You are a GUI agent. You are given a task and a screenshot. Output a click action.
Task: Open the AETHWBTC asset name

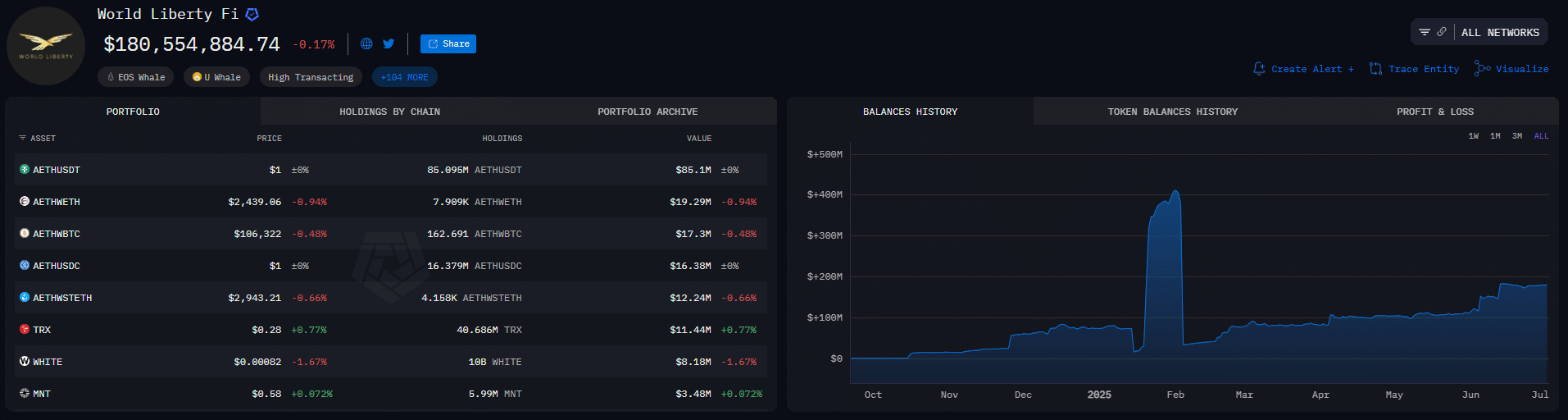57,234
